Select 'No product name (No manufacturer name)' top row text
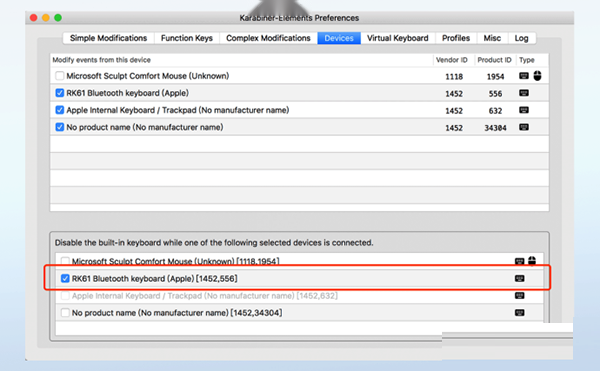 click(x=145, y=127)
